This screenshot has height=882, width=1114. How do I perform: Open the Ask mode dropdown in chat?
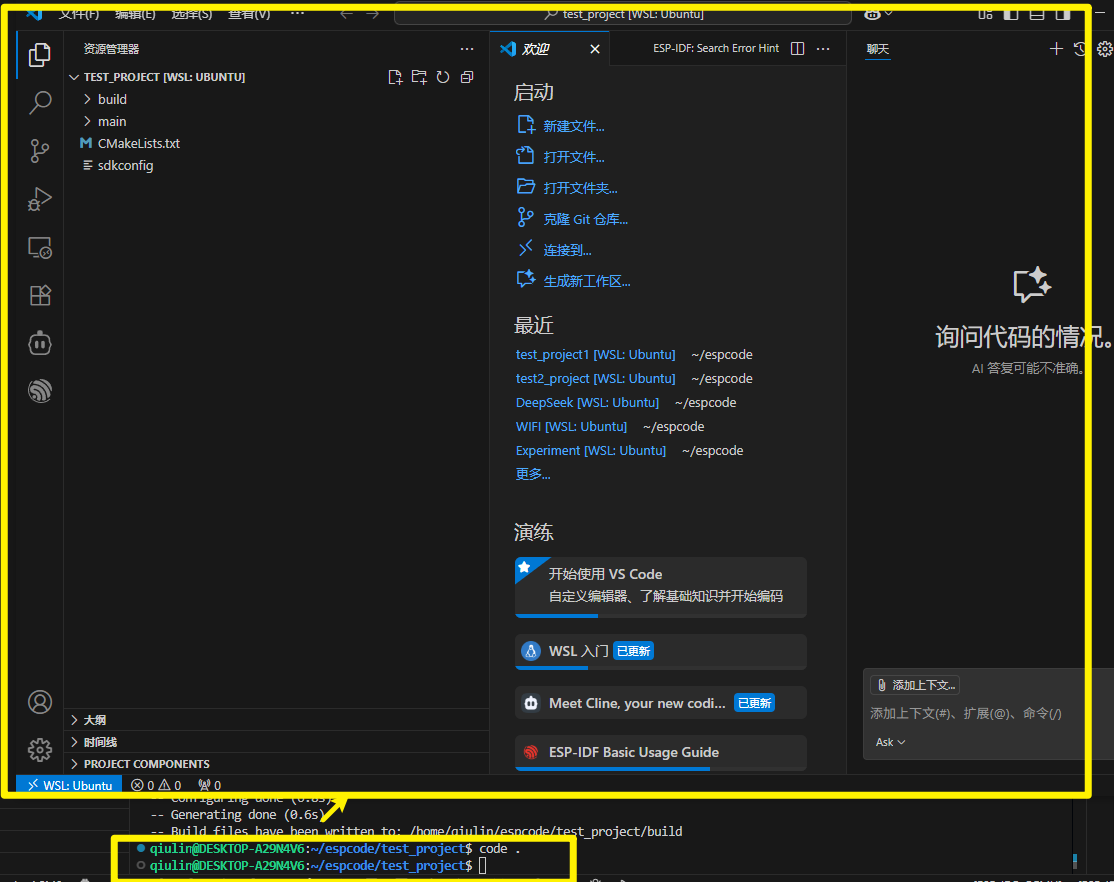[x=890, y=742]
